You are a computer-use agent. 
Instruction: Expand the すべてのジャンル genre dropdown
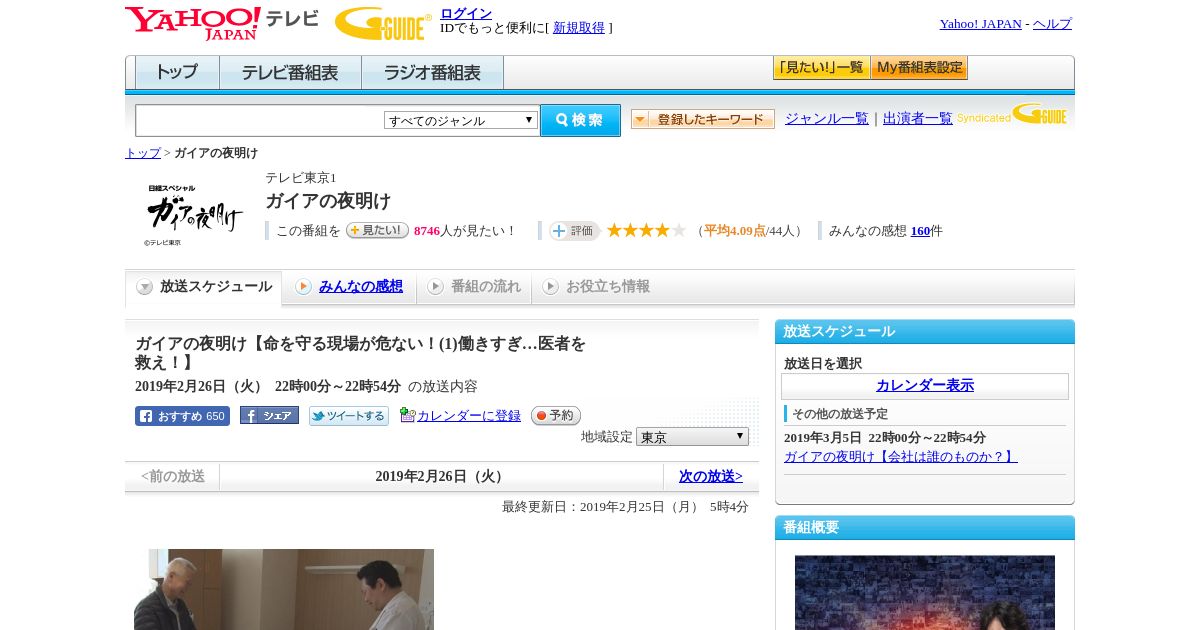[461, 120]
